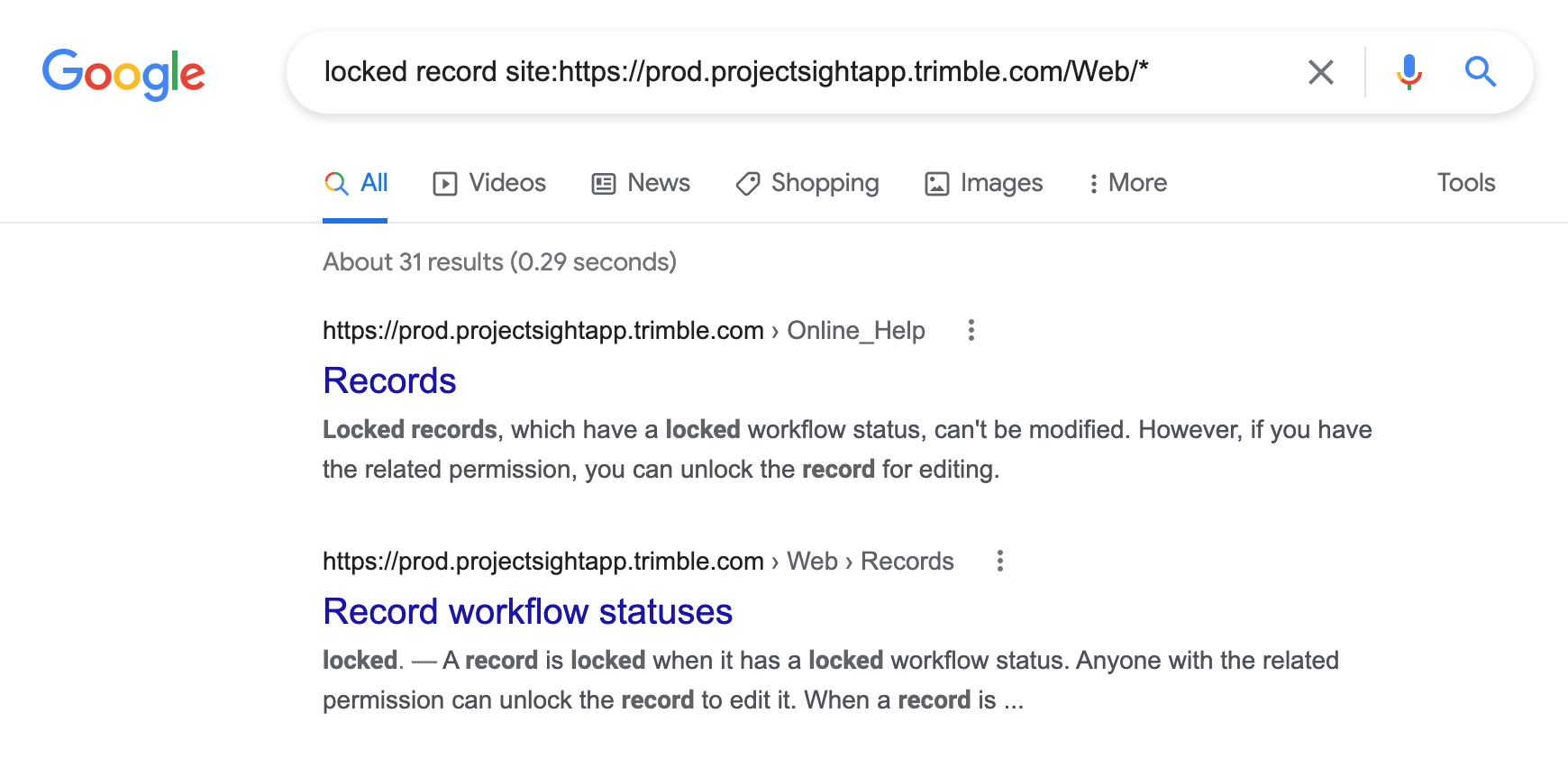The width and height of the screenshot is (1568, 759).
Task: Open three-dot menu beside Online_Help result
Action: pyautogui.click(x=971, y=330)
